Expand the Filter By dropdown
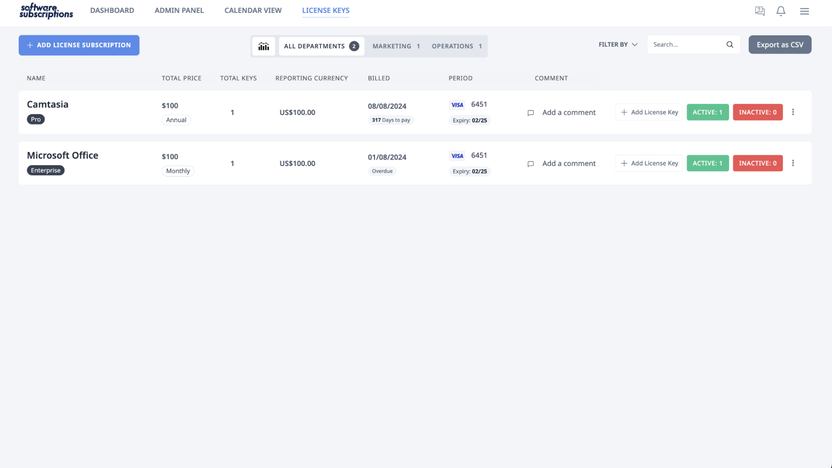832x468 pixels. click(618, 45)
